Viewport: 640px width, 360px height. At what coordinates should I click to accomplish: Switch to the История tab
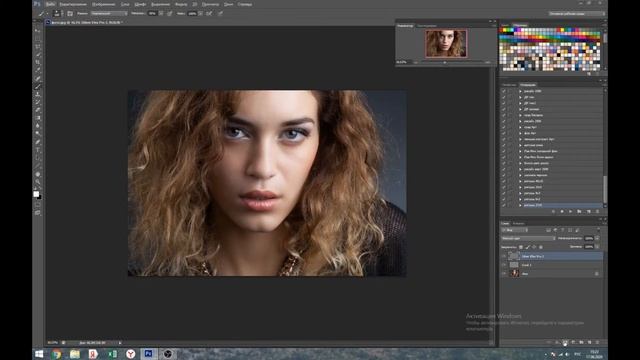509,85
